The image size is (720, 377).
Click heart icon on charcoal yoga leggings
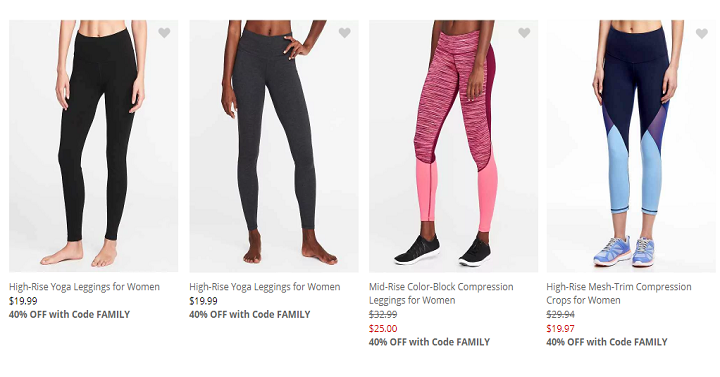click(x=345, y=33)
